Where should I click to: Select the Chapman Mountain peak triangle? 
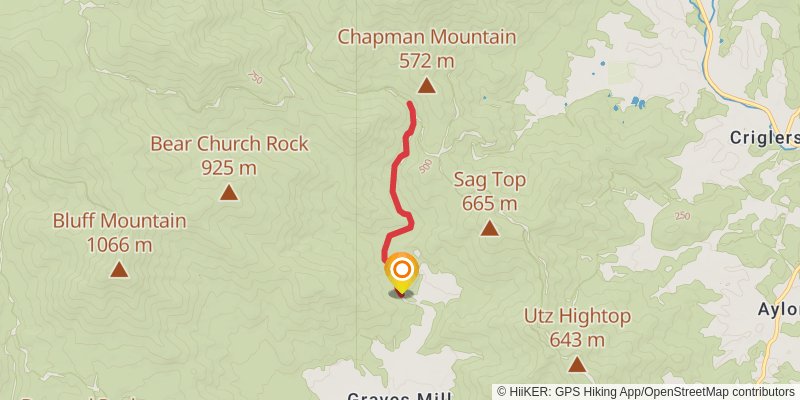click(427, 85)
